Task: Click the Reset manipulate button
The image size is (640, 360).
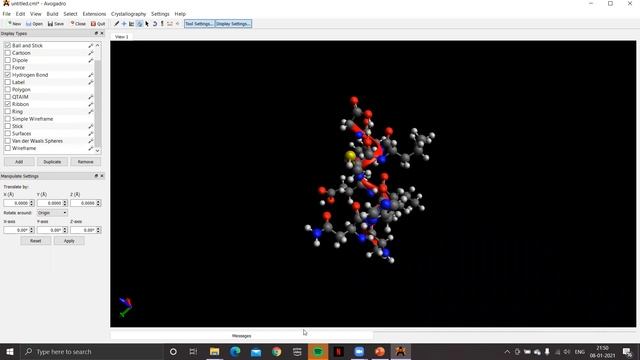Action: (x=36, y=241)
